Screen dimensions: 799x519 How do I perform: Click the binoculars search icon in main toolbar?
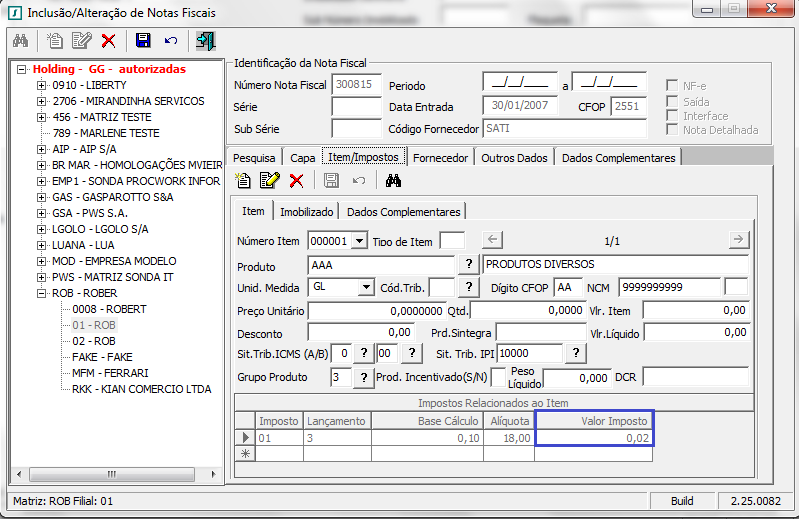20,40
